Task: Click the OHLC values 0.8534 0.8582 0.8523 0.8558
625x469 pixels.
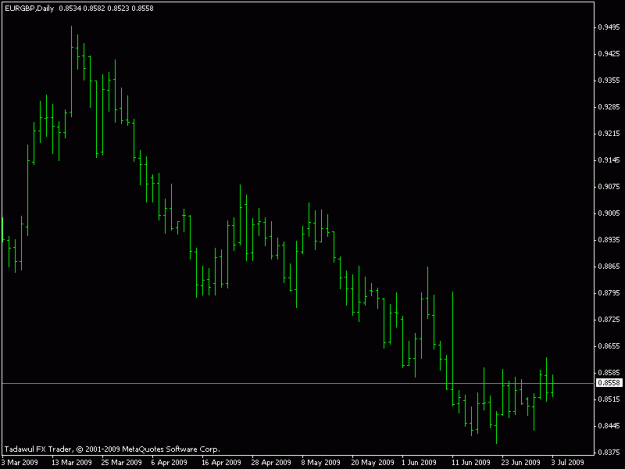Action: click(x=106, y=8)
